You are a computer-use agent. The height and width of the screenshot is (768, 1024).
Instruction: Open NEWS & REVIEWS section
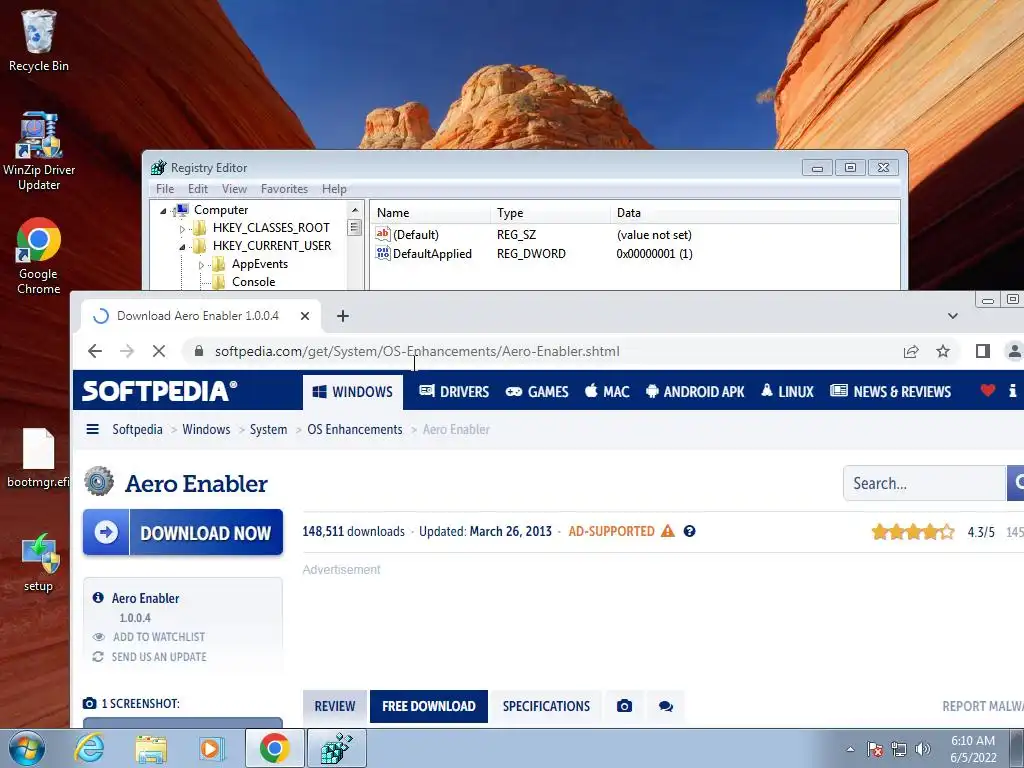click(890, 392)
